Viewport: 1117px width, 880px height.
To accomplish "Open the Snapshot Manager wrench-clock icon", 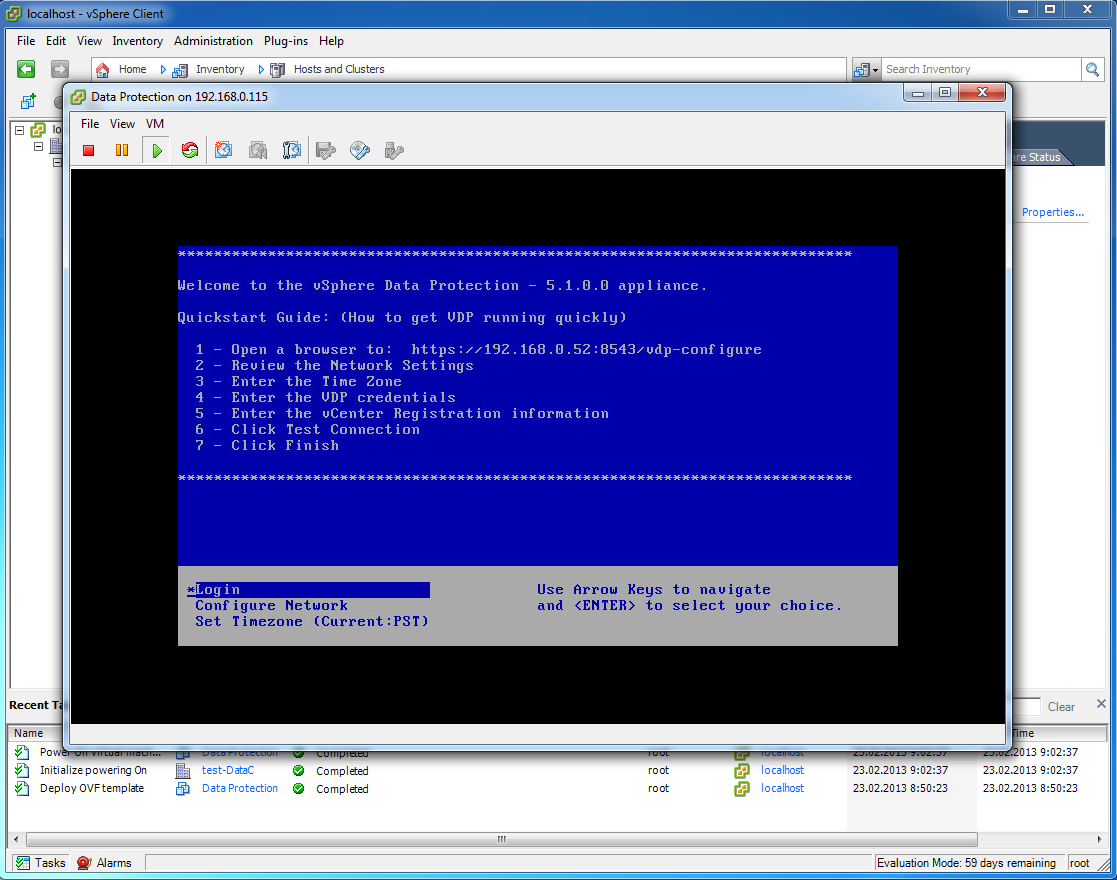I will pos(291,150).
